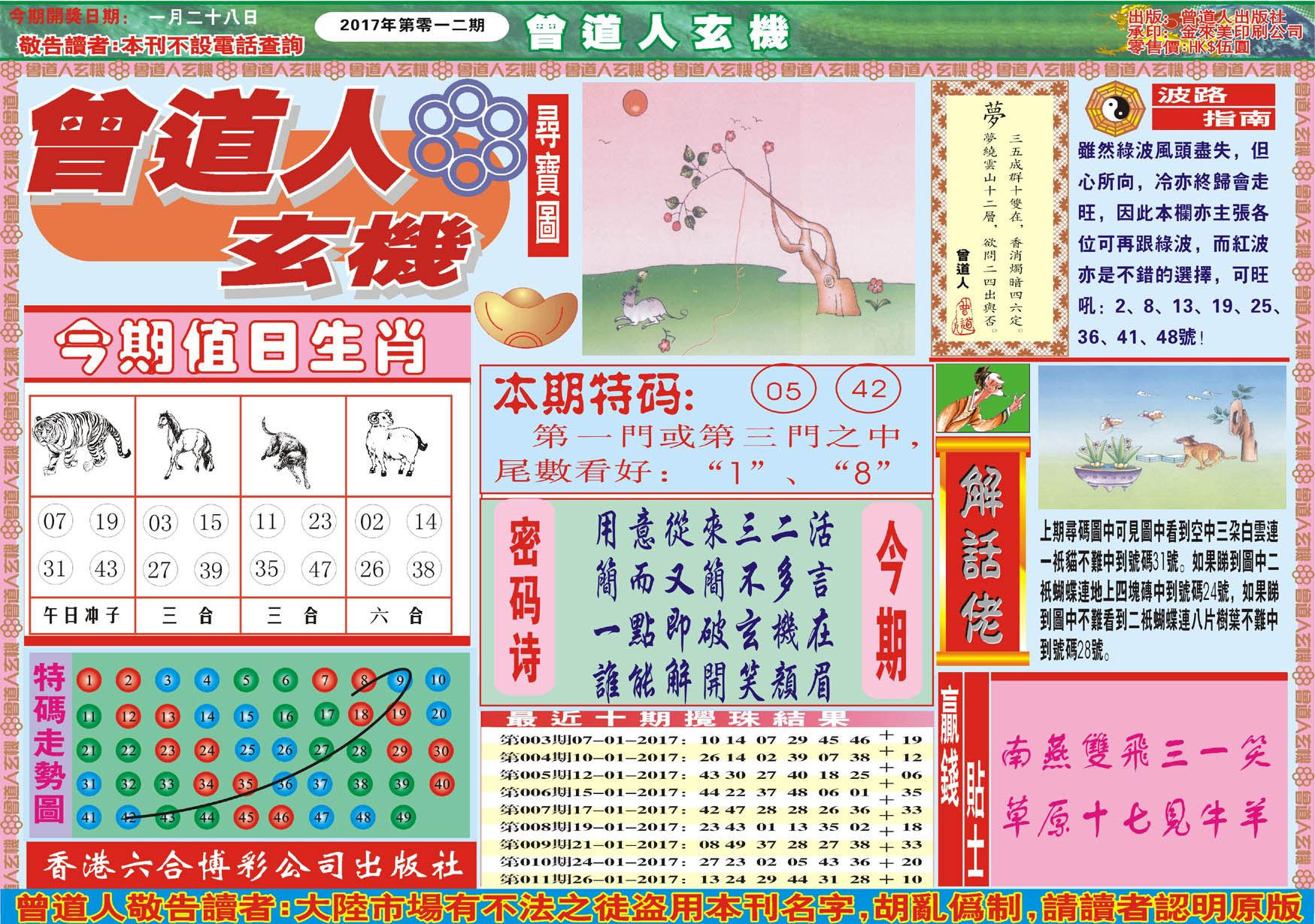This screenshot has width=1315, height=924.
Task: Click circled number 47 under the dog
Action: point(320,569)
